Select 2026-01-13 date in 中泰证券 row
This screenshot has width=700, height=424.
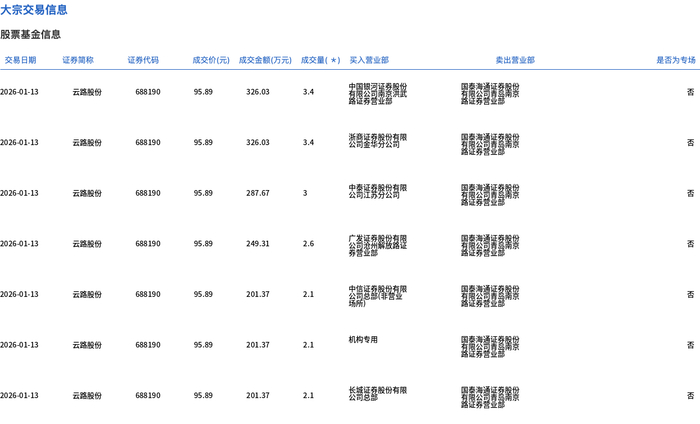[x=19, y=193]
